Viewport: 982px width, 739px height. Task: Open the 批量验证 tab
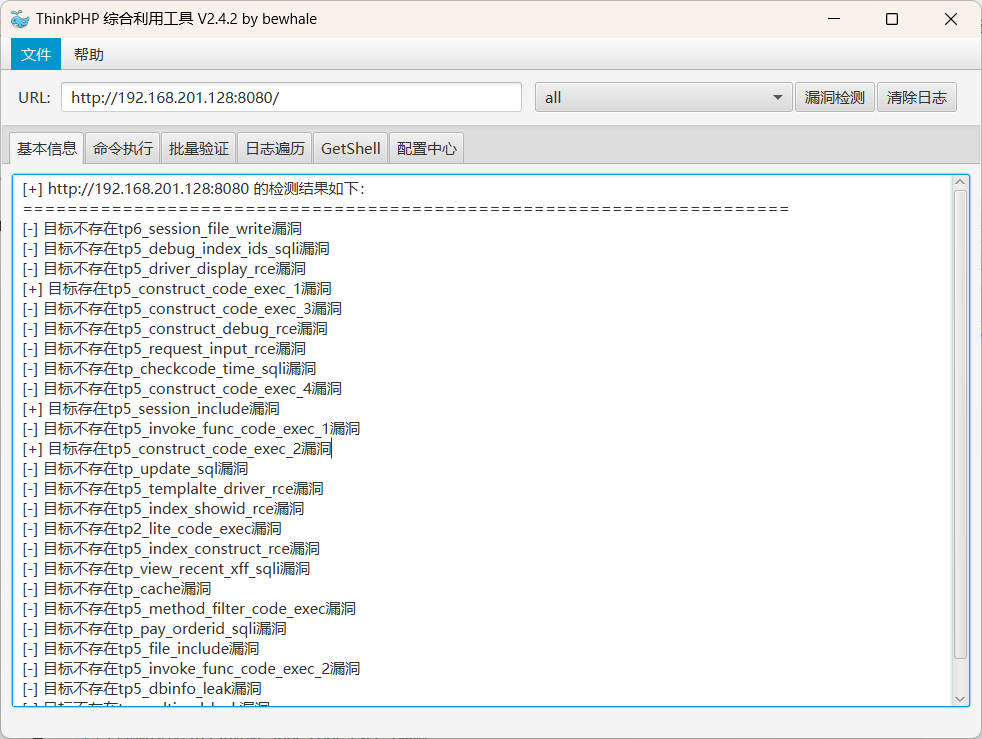point(199,148)
